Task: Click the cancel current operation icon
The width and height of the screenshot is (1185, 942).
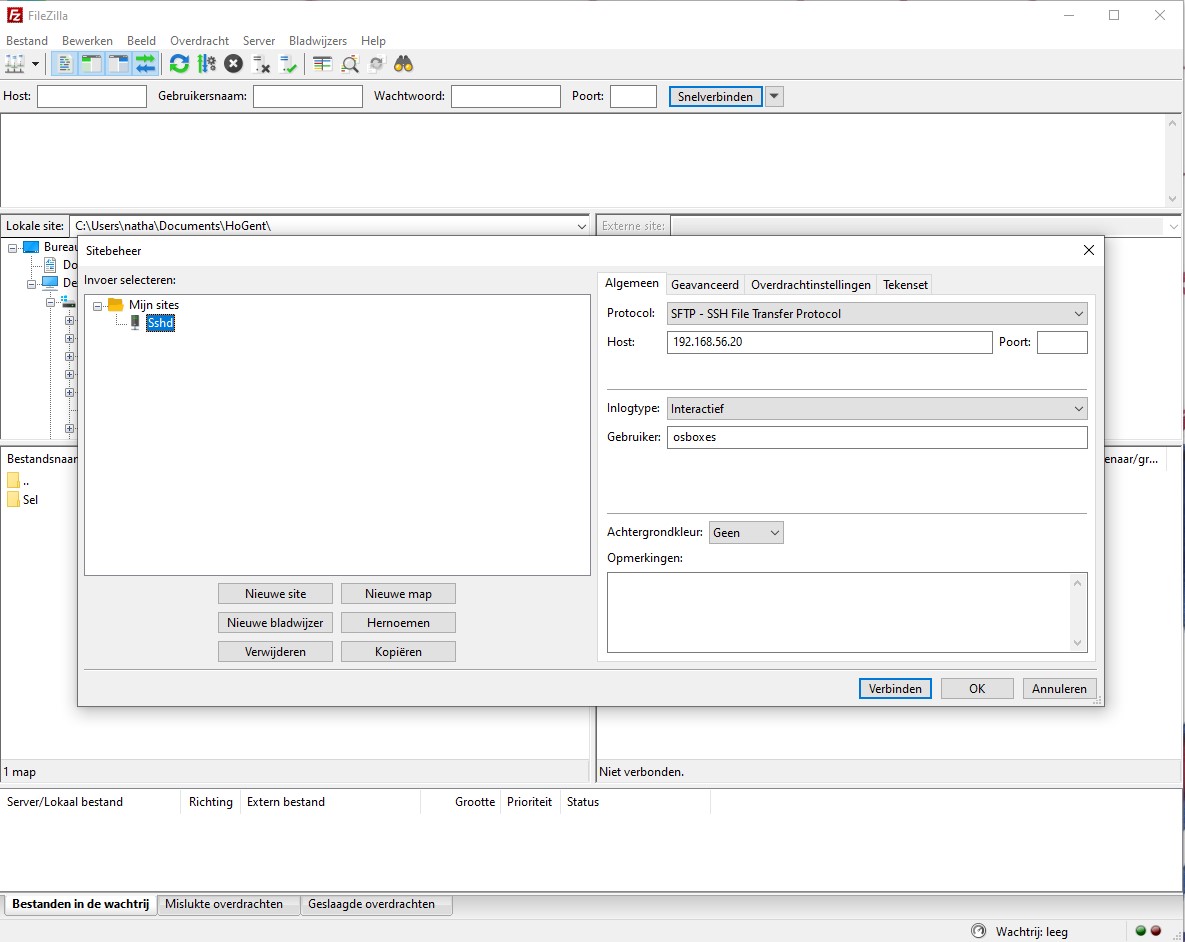Action: [234, 64]
